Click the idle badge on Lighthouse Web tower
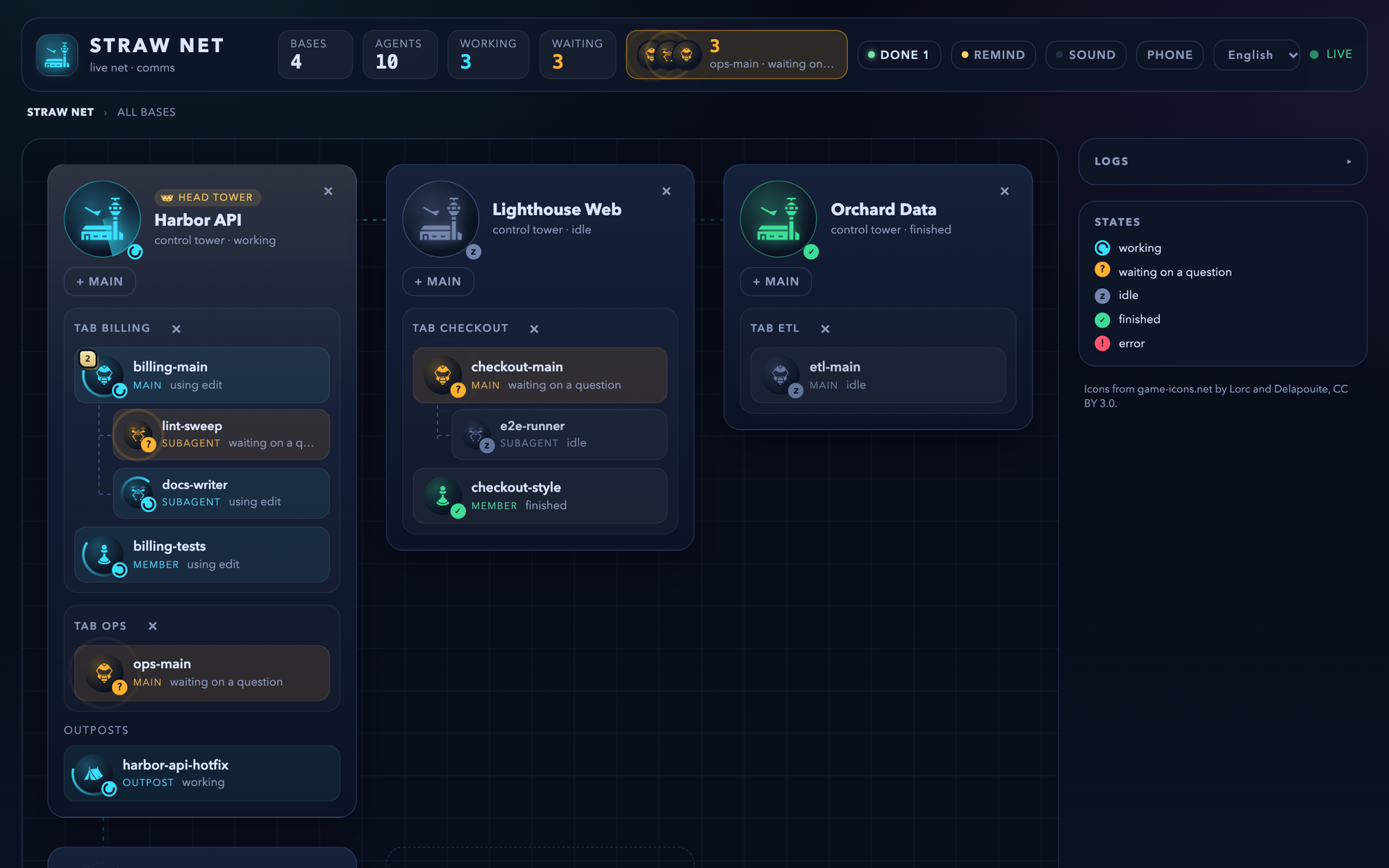This screenshot has width=1389, height=868. tap(474, 252)
